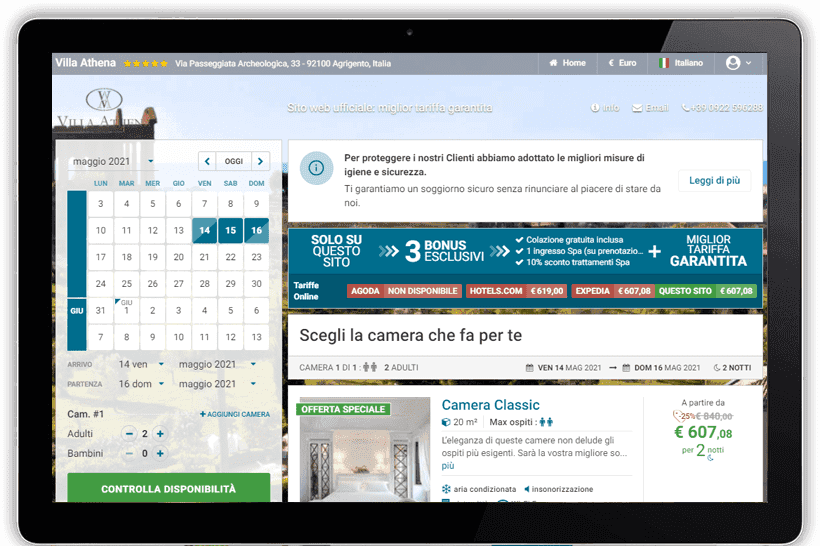820x546 pixels.
Task: Open the Camera Classic room title
Action: (x=491, y=405)
